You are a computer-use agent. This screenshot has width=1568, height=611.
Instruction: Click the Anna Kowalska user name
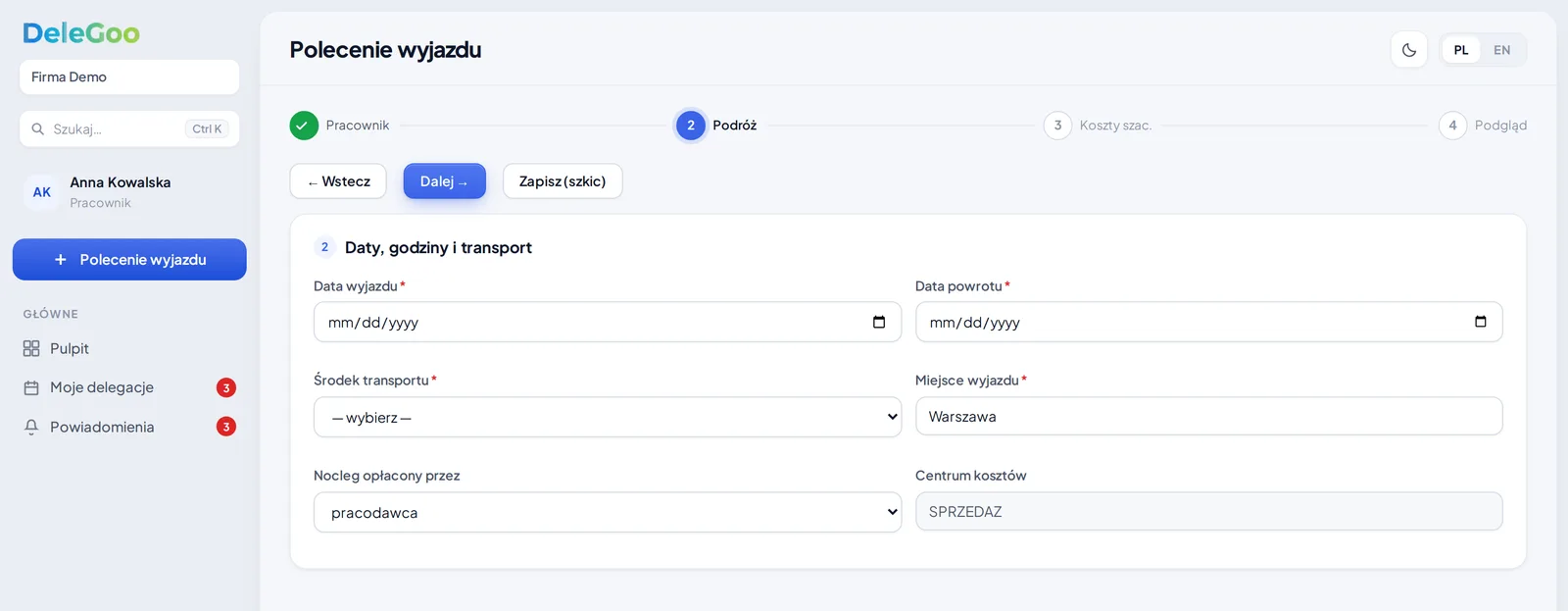(121, 182)
